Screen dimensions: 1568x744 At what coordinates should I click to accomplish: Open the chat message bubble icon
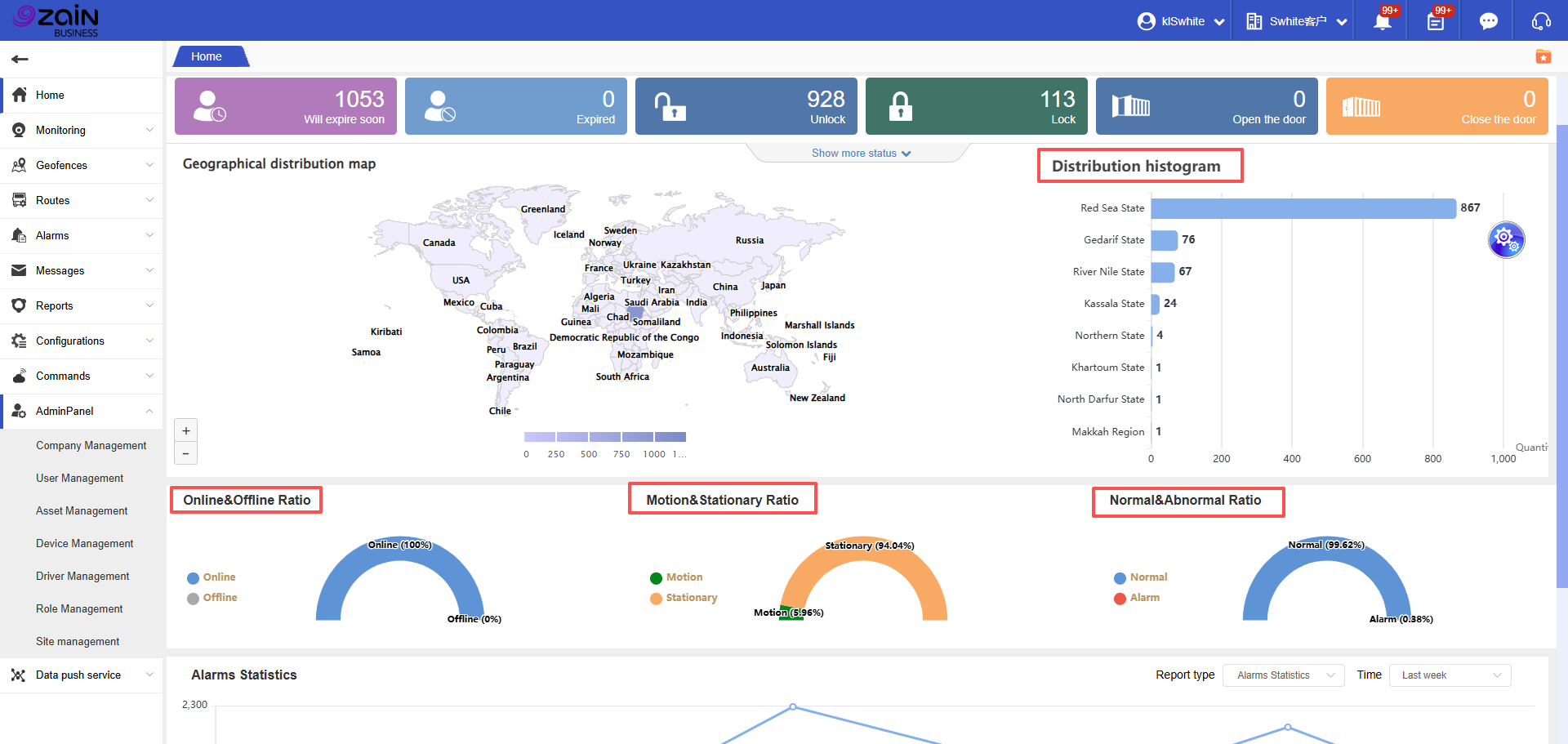click(x=1488, y=21)
